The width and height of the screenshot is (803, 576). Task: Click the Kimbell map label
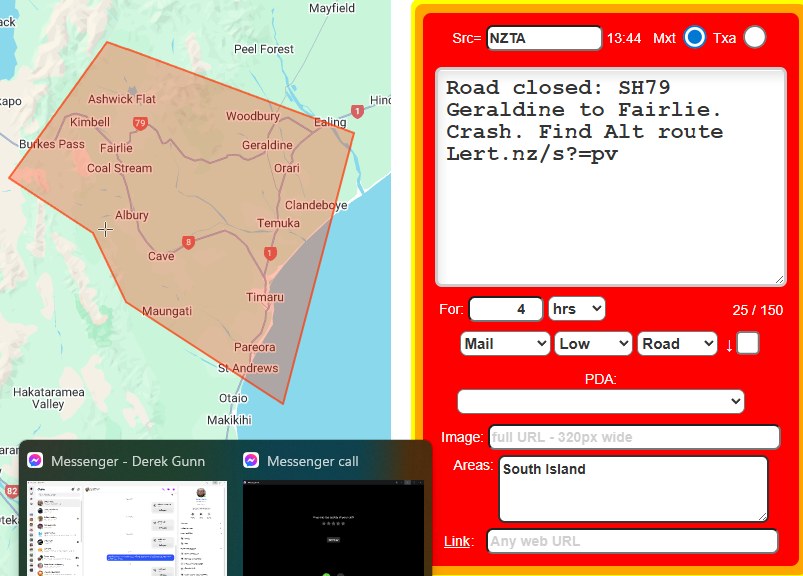click(90, 122)
